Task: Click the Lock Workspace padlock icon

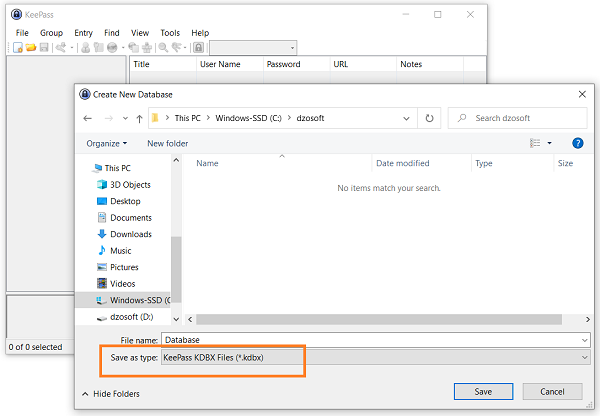Action: pos(198,47)
